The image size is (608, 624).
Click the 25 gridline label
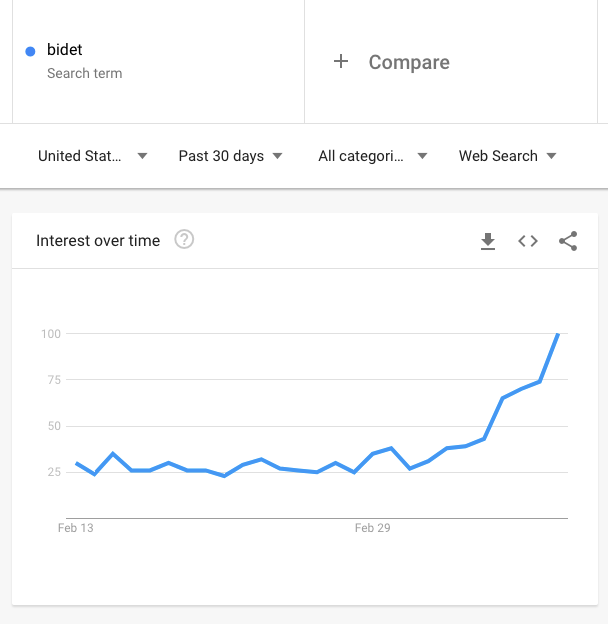click(x=54, y=472)
